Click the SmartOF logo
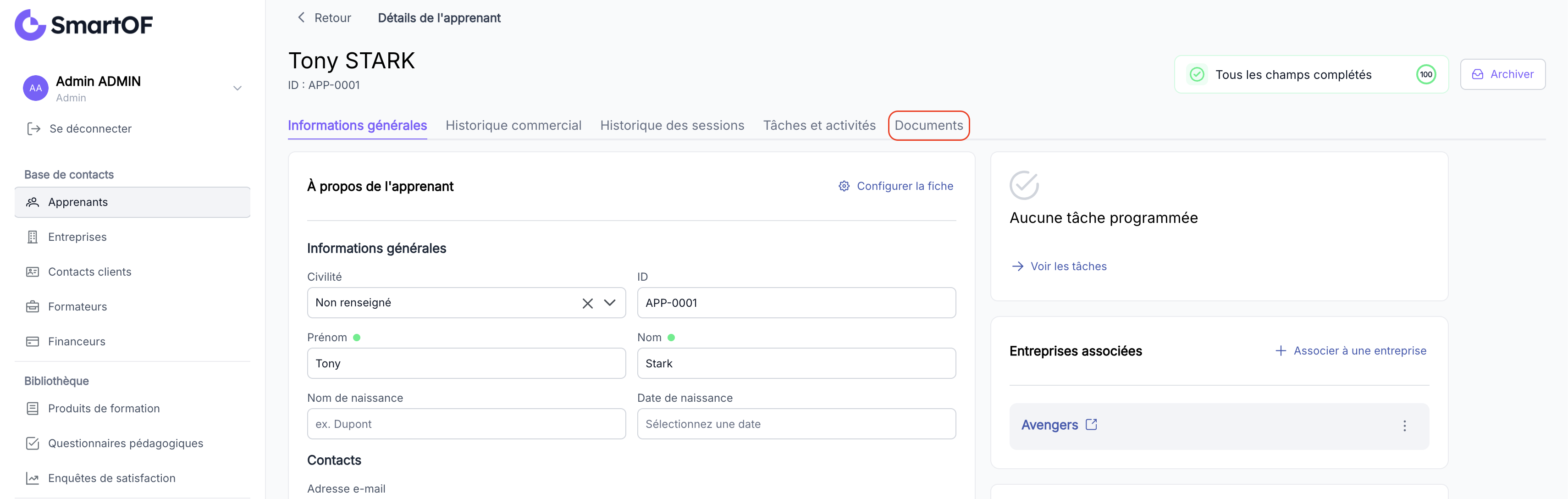This screenshot has height=499, width=1568. (x=84, y=25)
